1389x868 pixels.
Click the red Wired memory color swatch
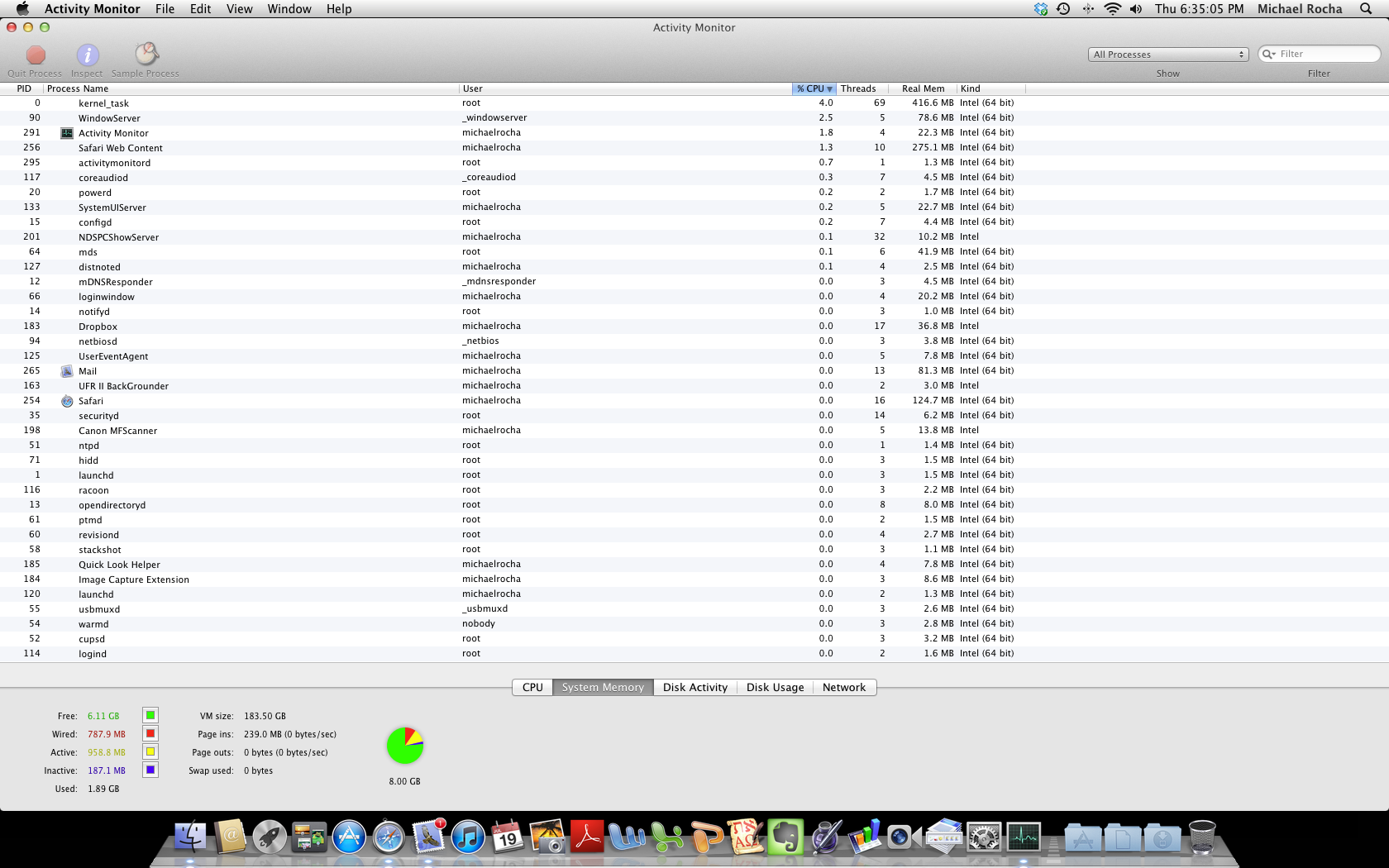coord(150,734)
